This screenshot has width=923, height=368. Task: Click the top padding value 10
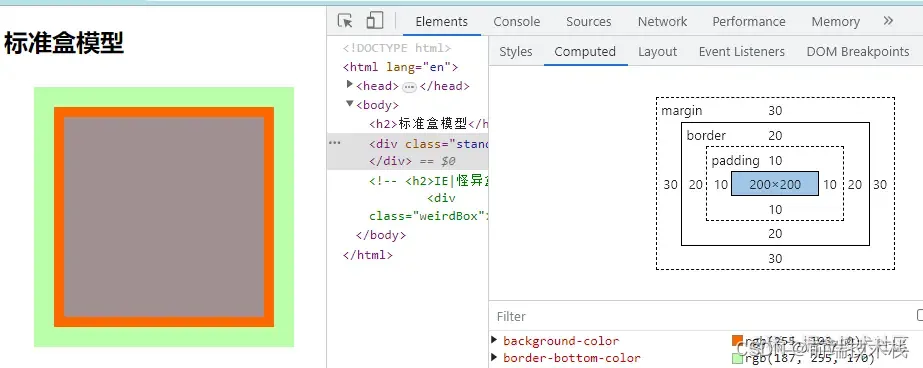[775, 160]
